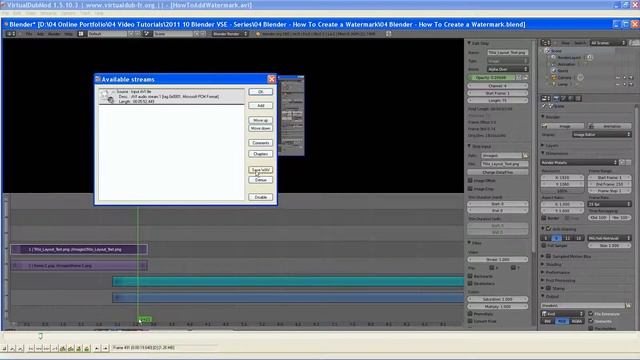The image size is (640, 360).
Task: Click Move up in the Available streams dialog
Action: [260, 120]
